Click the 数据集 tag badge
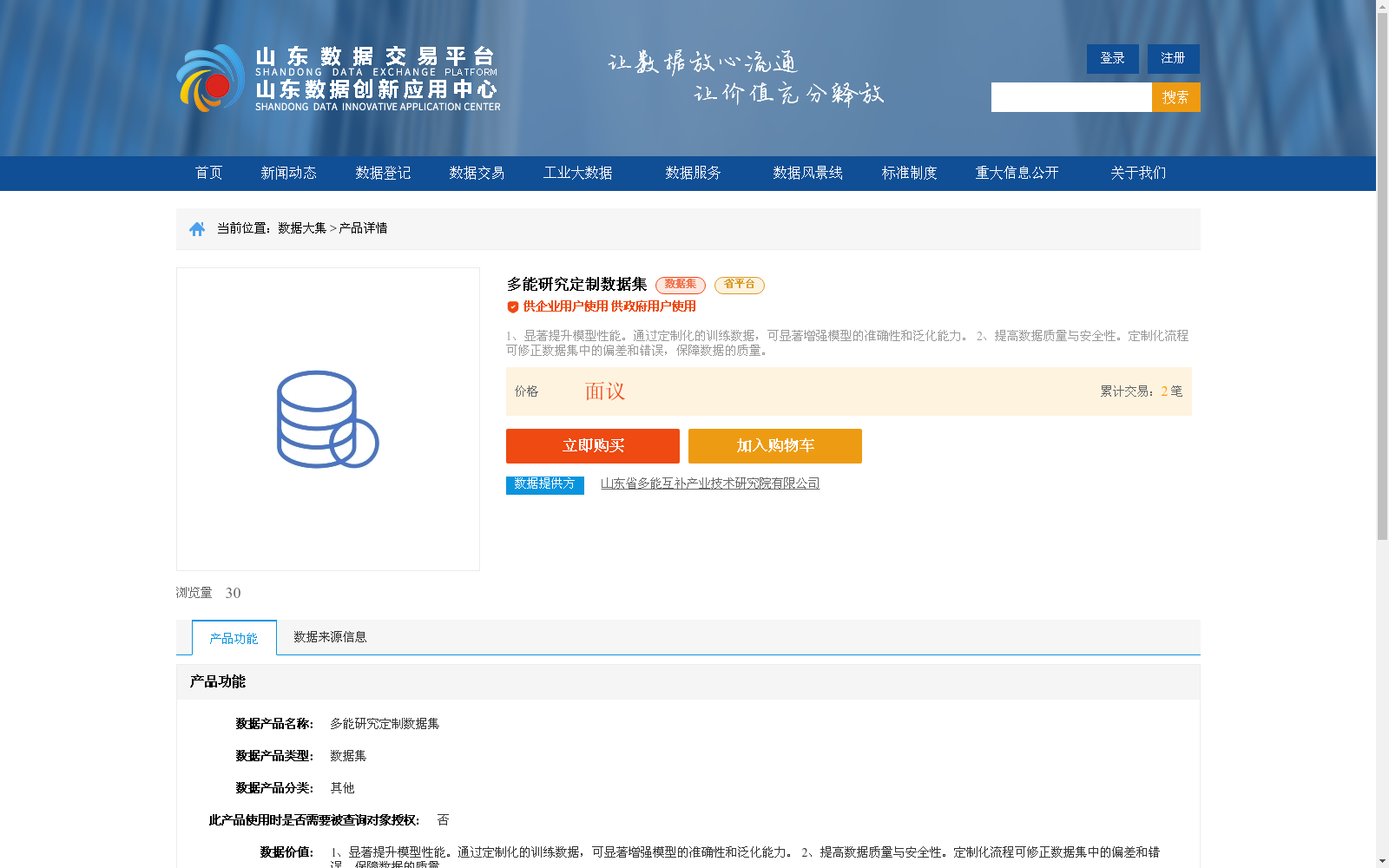1389x868 pixels. coord(681,285)
